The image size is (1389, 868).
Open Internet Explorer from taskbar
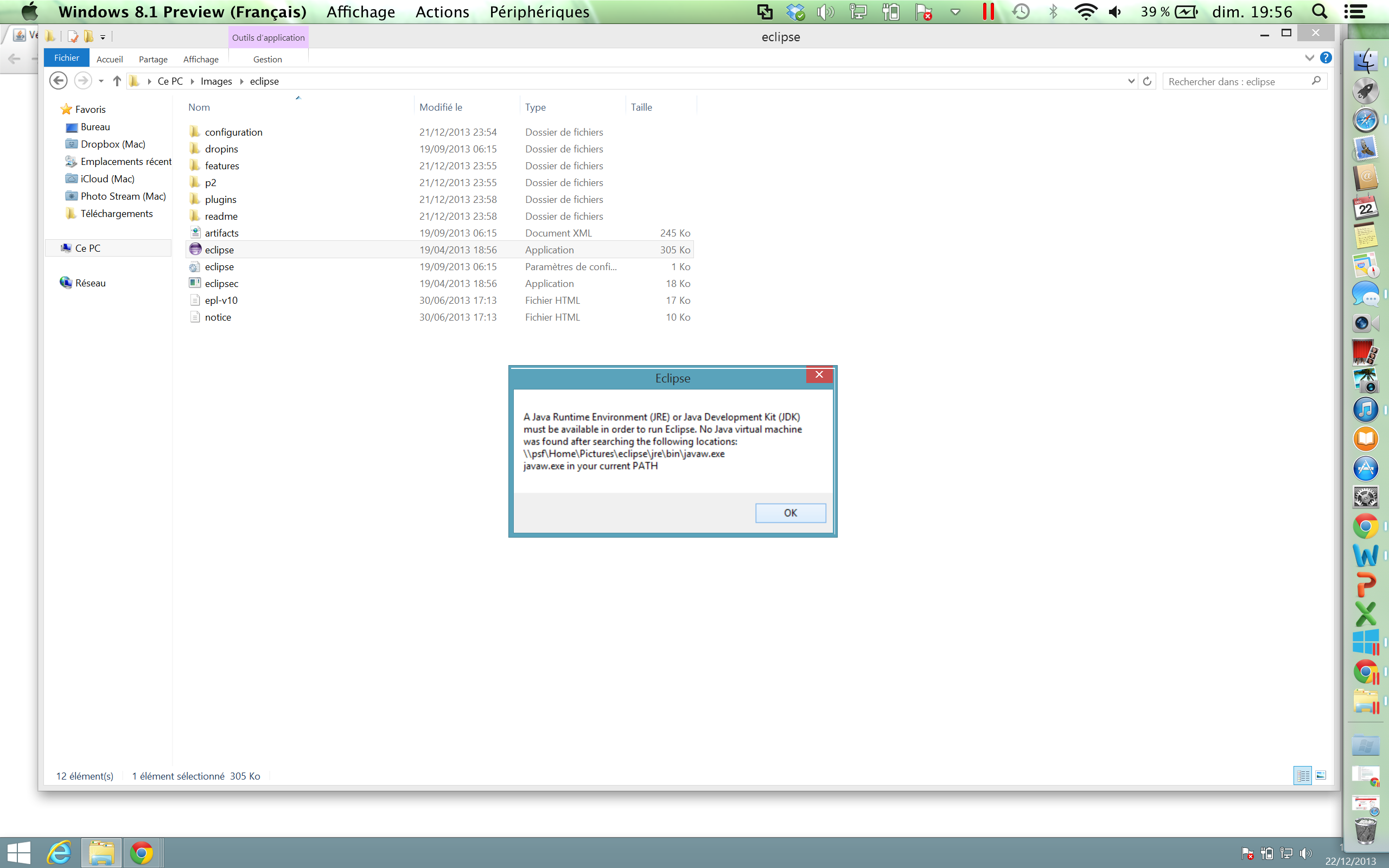pyautogui.click(x=60, y=853)
